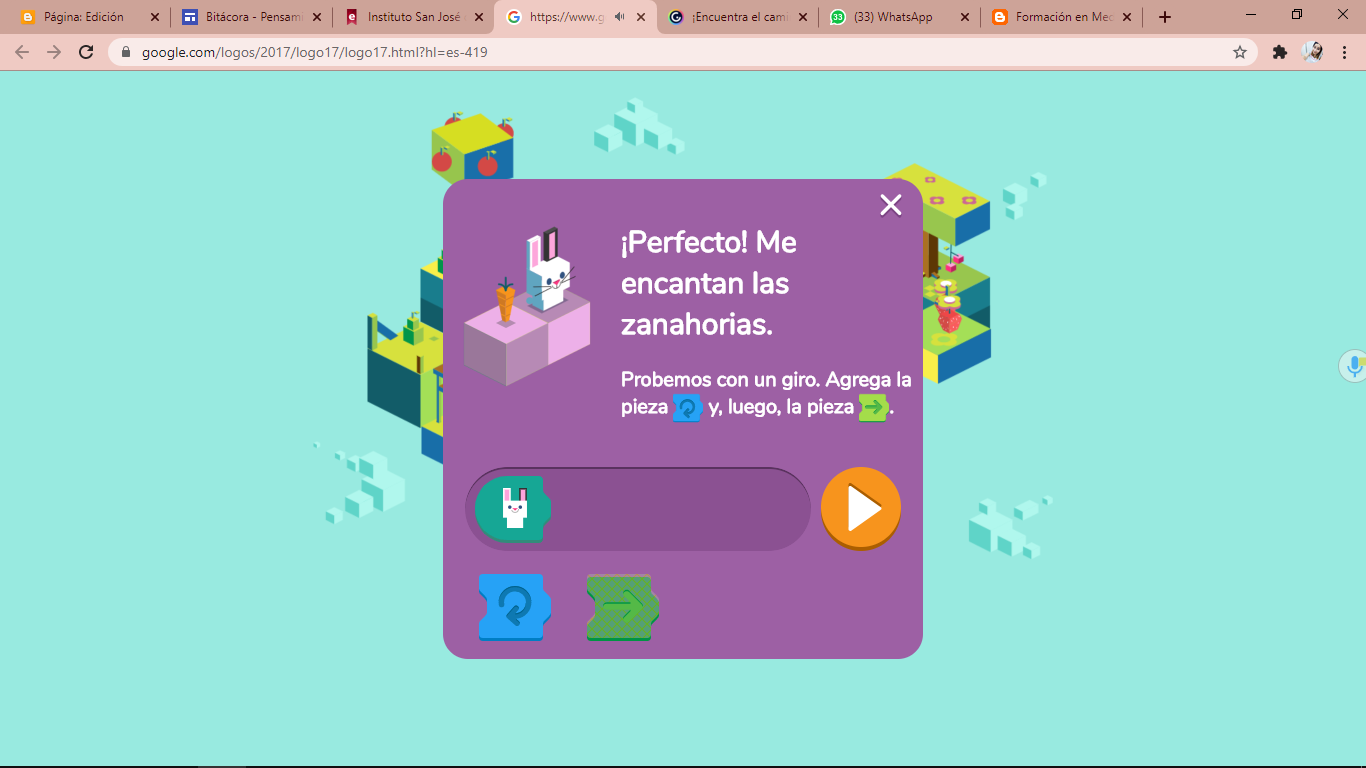The image size is (1366, 768).
Task: Select the blue turn-right puzzle piece
Action: coord(515,607)
